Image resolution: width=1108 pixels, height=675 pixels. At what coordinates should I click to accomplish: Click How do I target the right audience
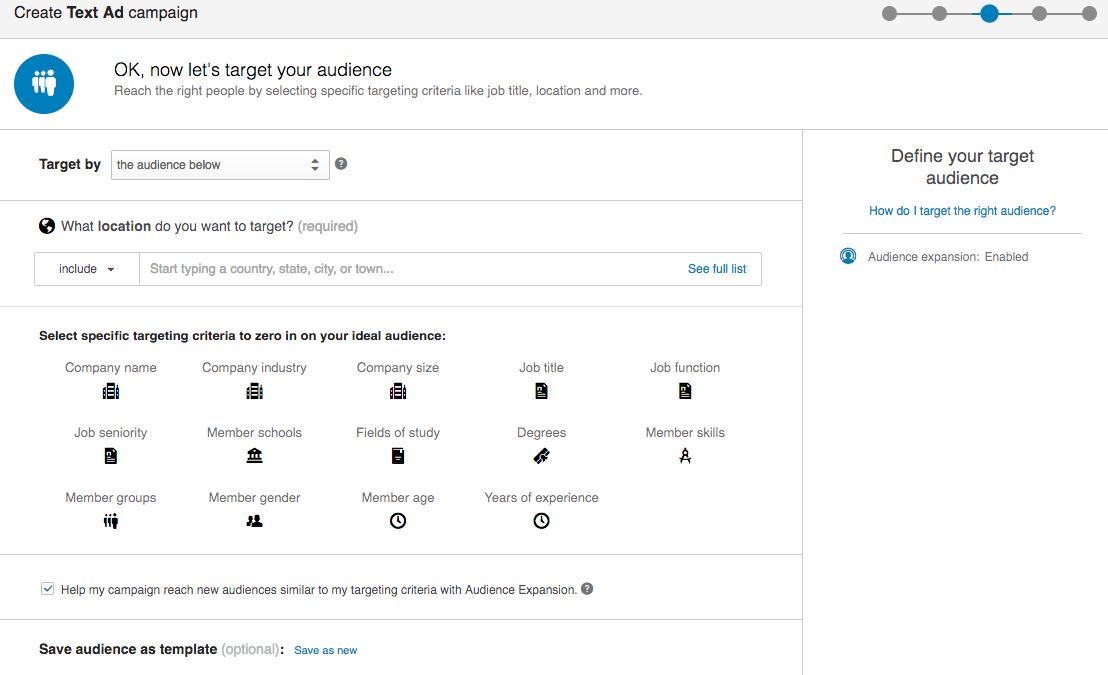click(x=961, y=210)
